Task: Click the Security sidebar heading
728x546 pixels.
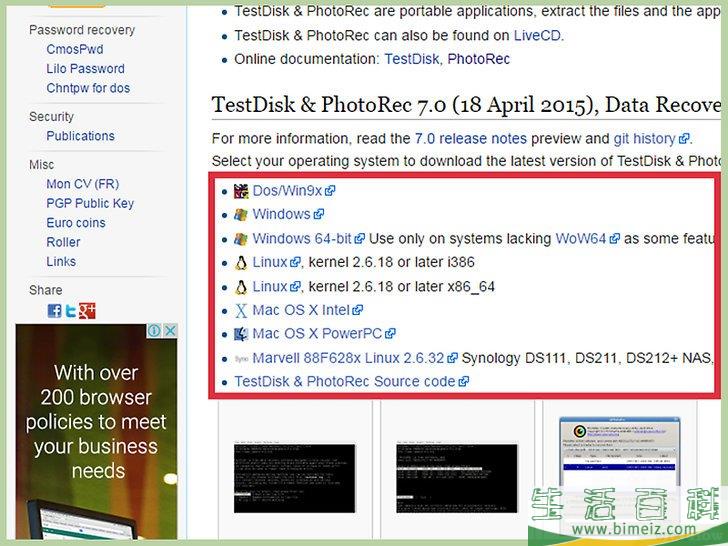Action: 51,117
